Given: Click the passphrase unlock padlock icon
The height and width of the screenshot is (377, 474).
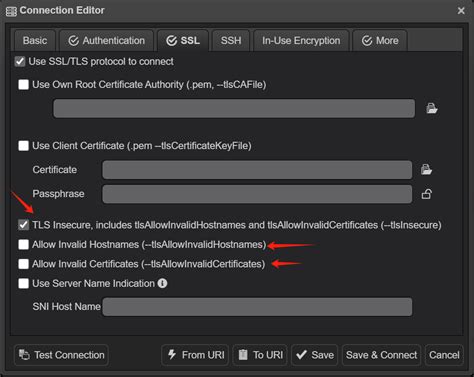Looking at the screenshot, I should [427, 194].
